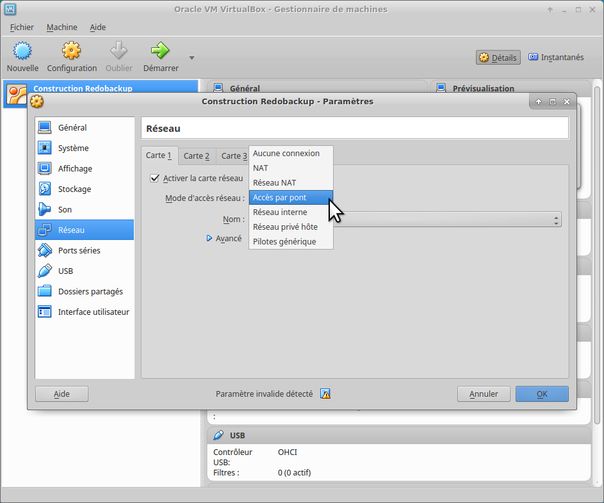The image size is (604, 503).
Task: Choose NAT in access mode list
Action: 291,168
